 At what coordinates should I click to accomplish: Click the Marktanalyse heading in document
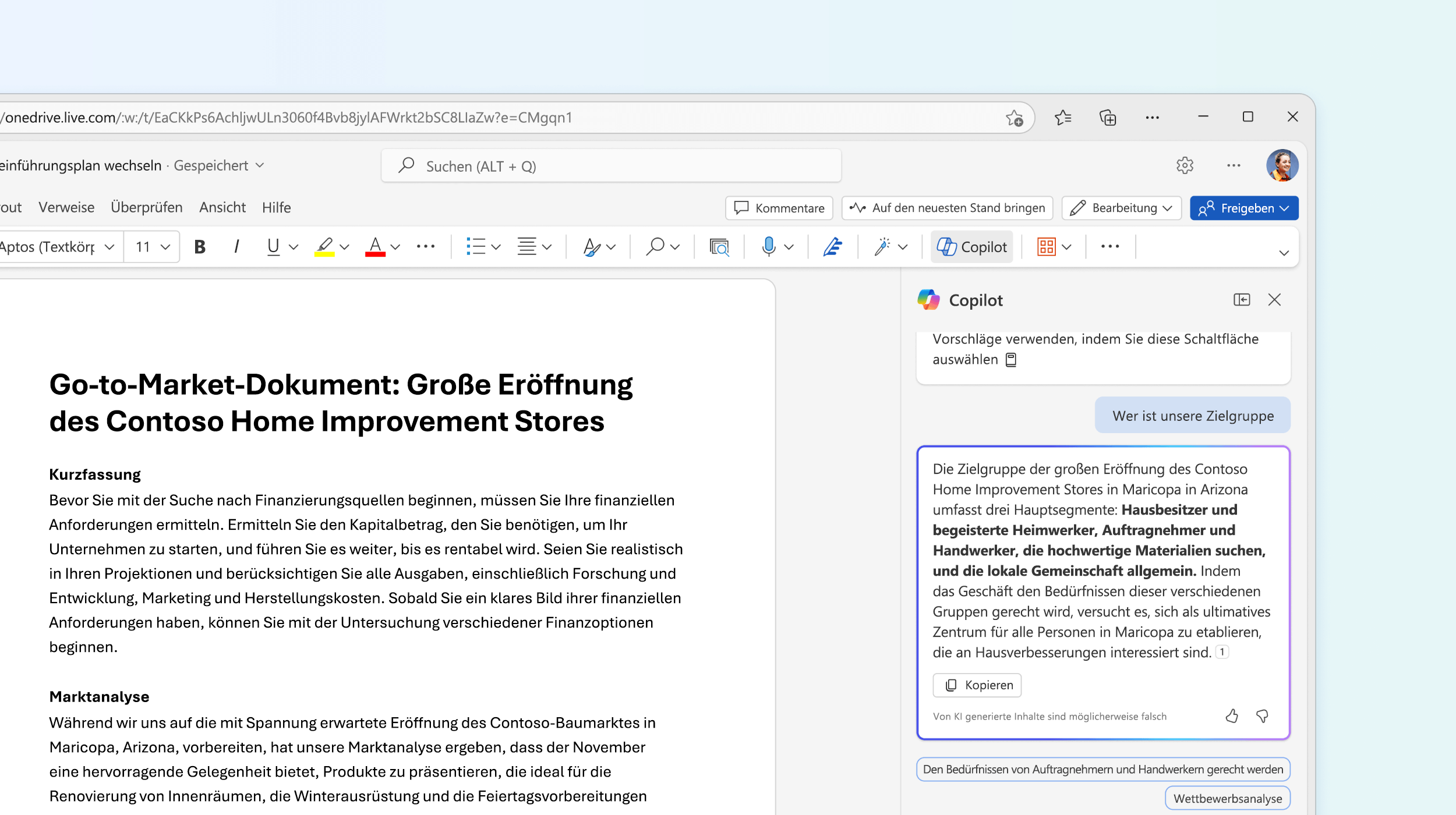pos(99,697)
